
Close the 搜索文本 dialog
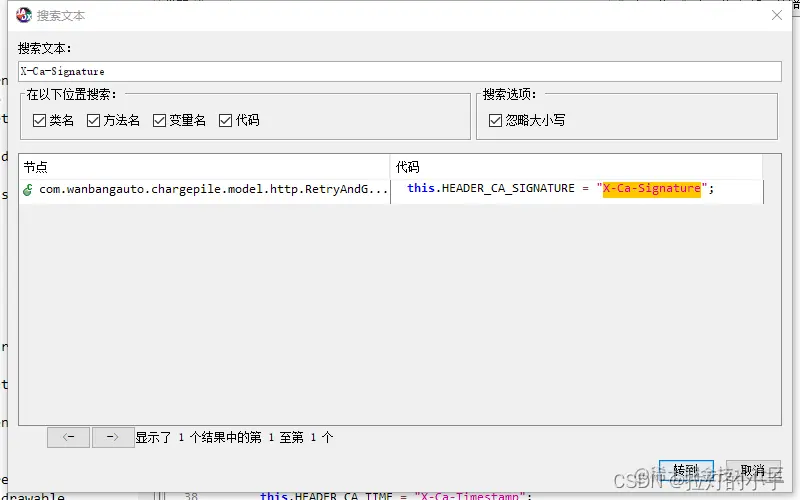pos(777,15)
